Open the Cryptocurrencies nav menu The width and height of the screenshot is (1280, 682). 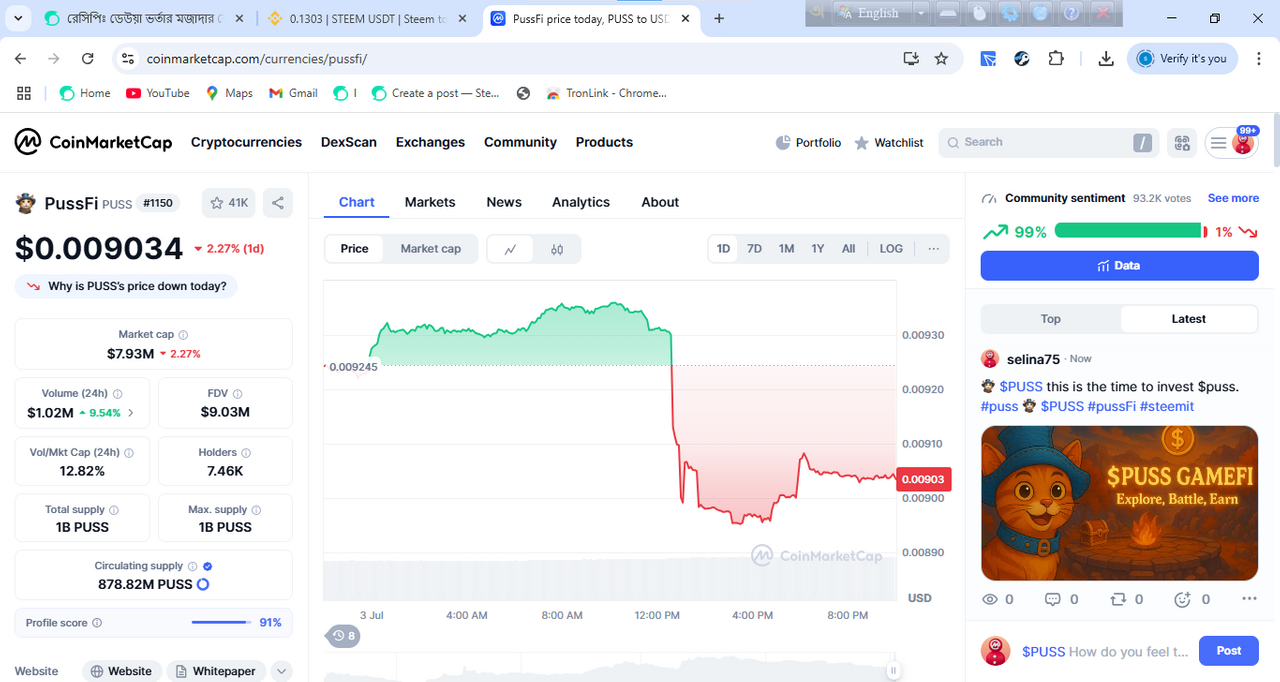click(x=246, y=142)
